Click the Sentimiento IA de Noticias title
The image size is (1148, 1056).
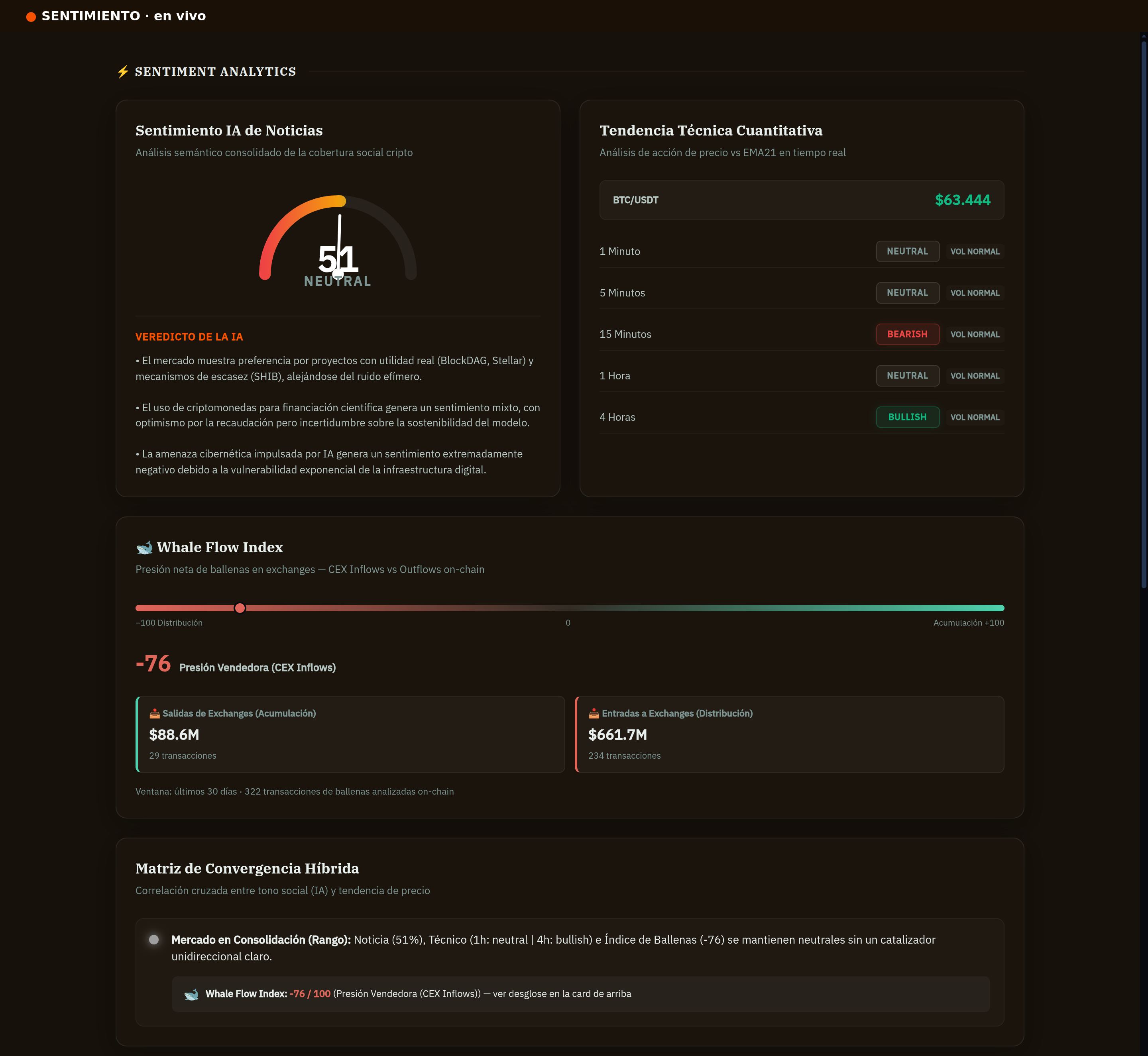[x=229, y=131]
